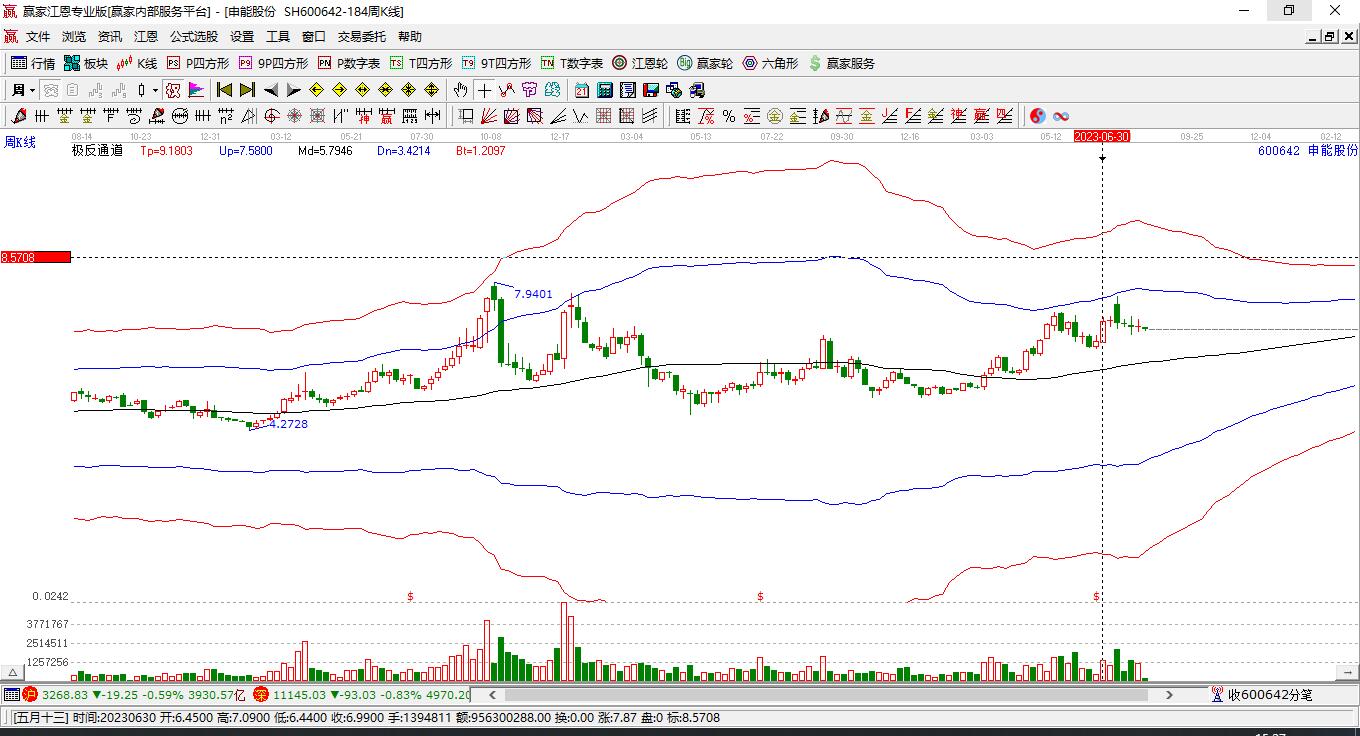Viewport: 1360px width, 736px height.
Task: Click the horizontal chart scrollbar track
Action: click(820, 694)
